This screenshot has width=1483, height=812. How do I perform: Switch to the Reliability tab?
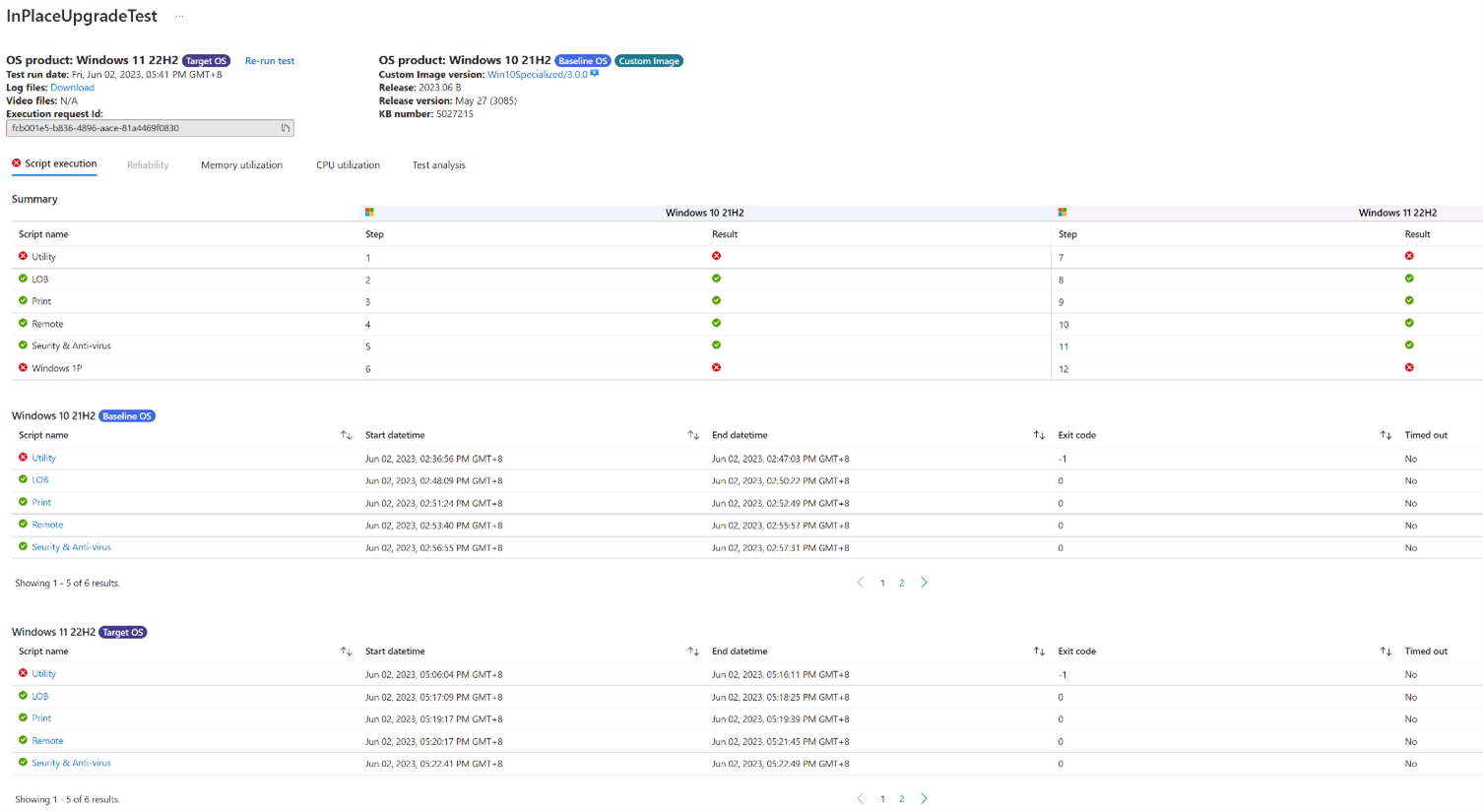pyautogui.click(x=148, y=165)
